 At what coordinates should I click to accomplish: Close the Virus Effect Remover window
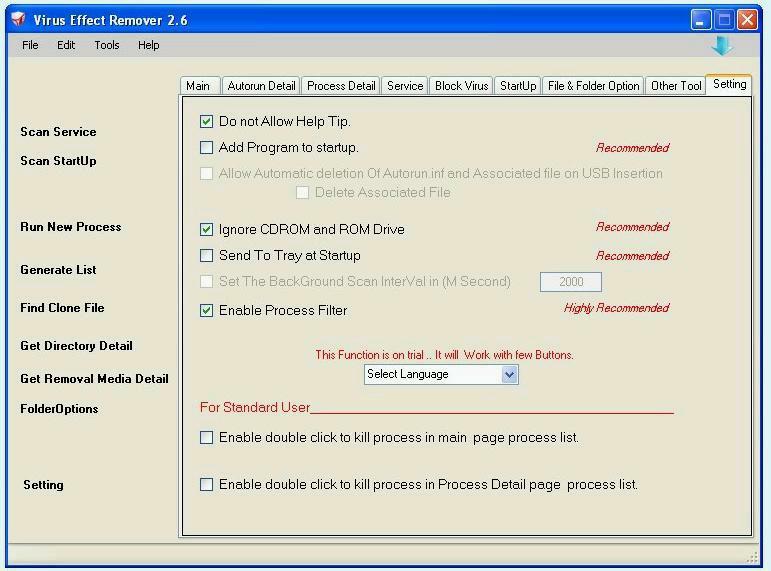click(747, 20)
